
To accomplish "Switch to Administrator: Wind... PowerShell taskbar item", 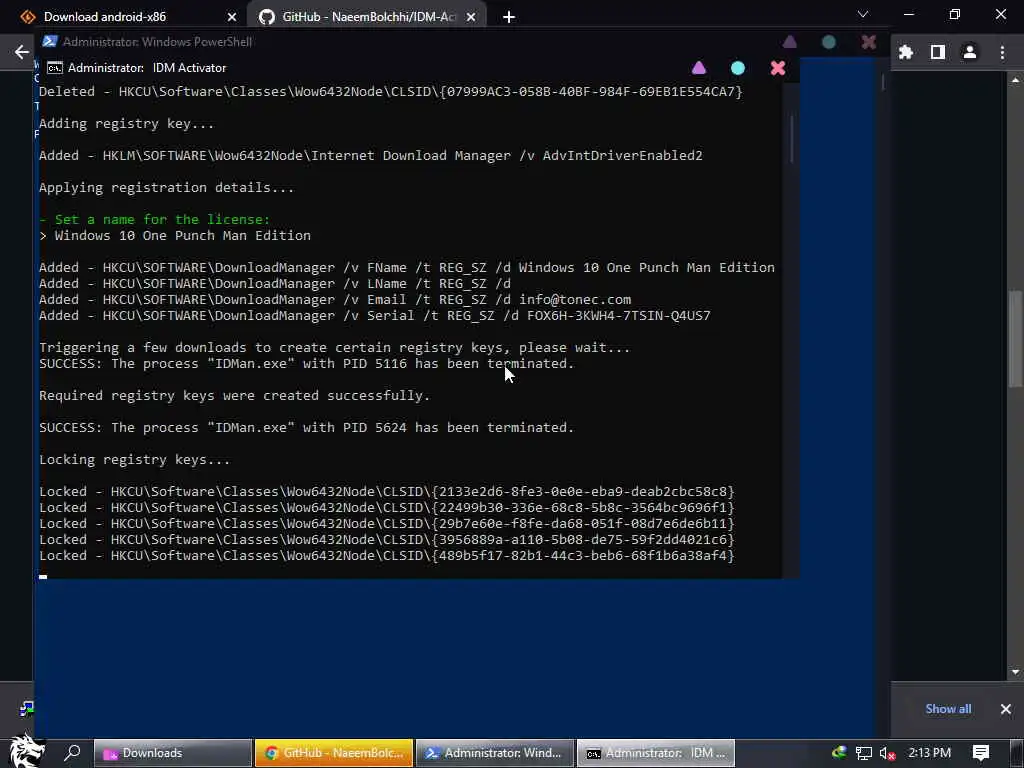I will click(x=495, y=753).
